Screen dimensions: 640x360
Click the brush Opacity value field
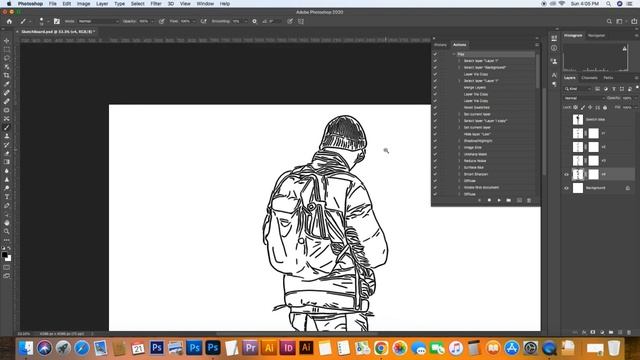pos(144,21)
